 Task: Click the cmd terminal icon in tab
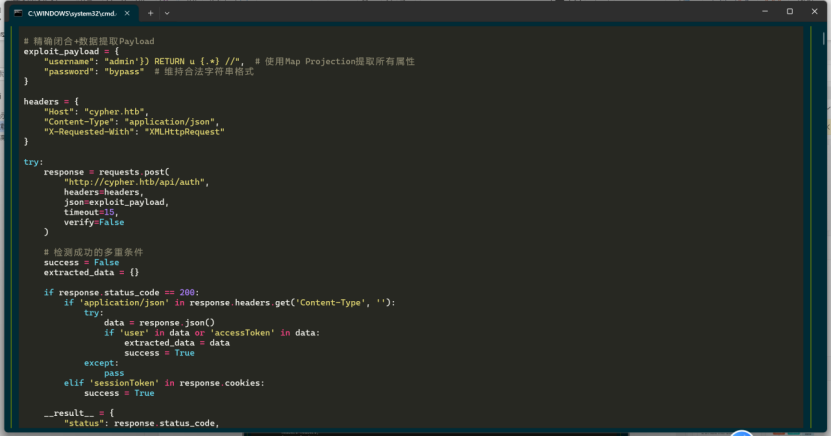point(18,13)
